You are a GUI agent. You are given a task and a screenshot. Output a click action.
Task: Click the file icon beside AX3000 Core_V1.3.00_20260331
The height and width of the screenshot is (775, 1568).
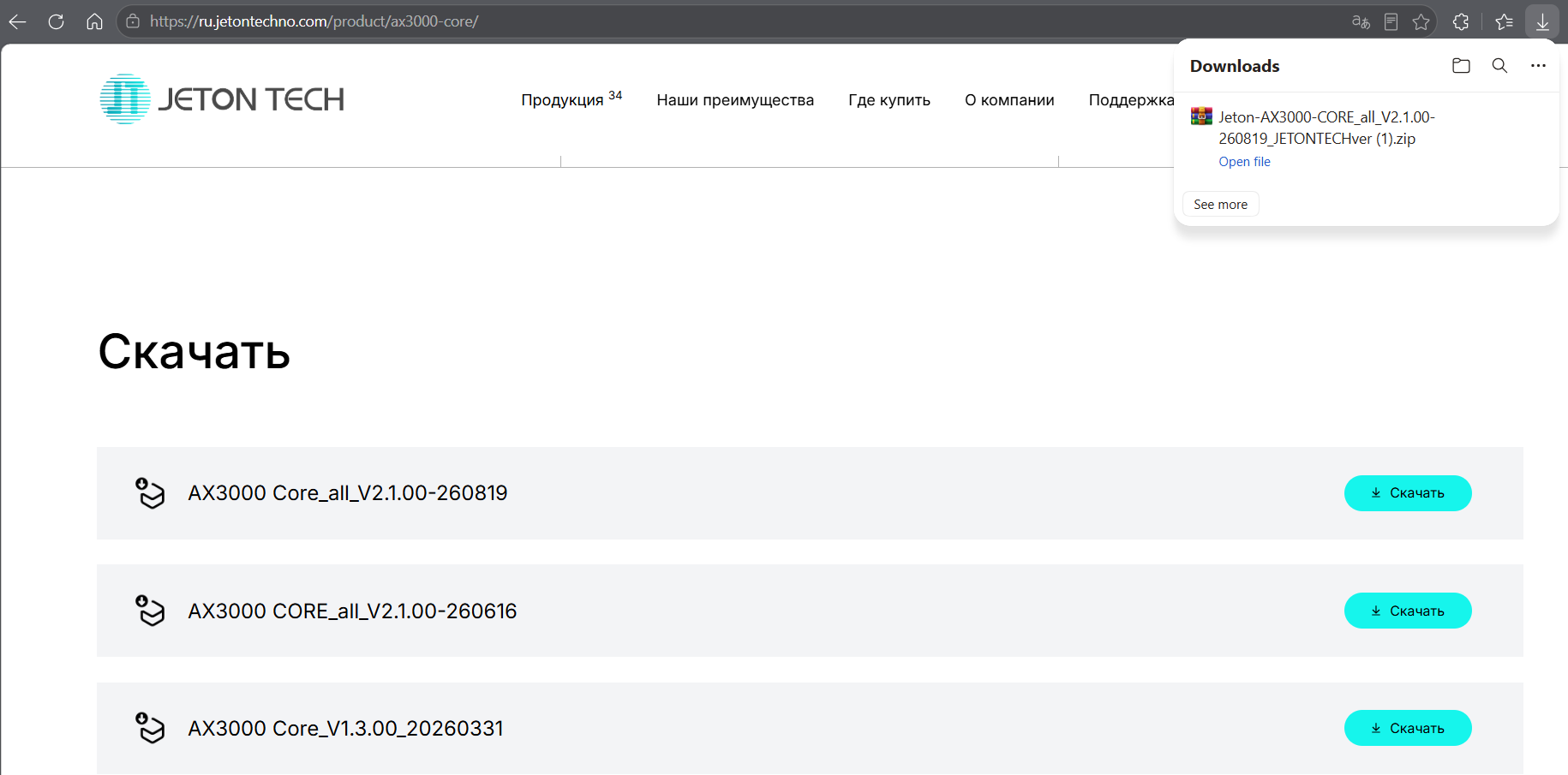(x=150, y=728)
